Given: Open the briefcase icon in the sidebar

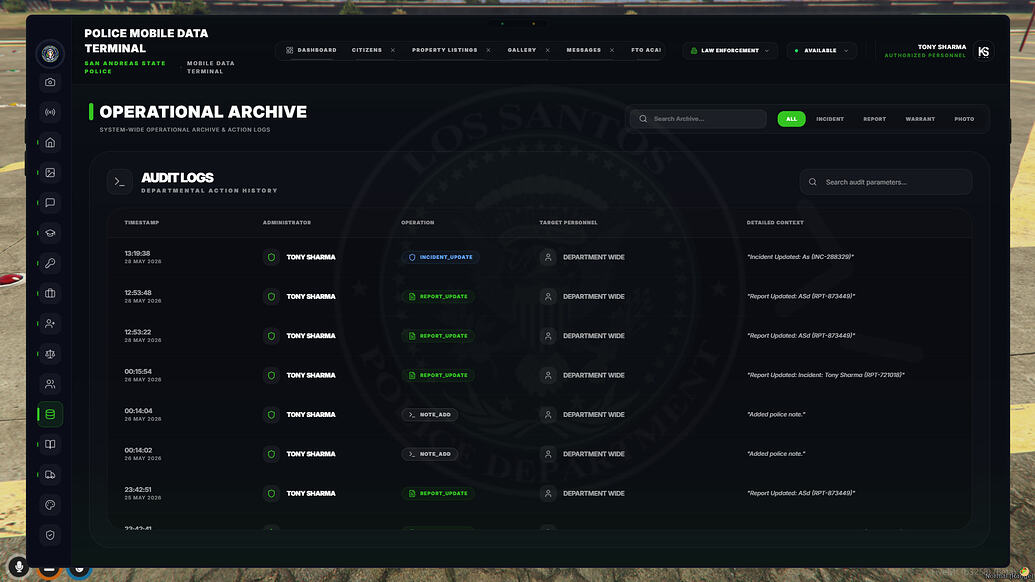Looking at the screenshot, I should point(50,294).
